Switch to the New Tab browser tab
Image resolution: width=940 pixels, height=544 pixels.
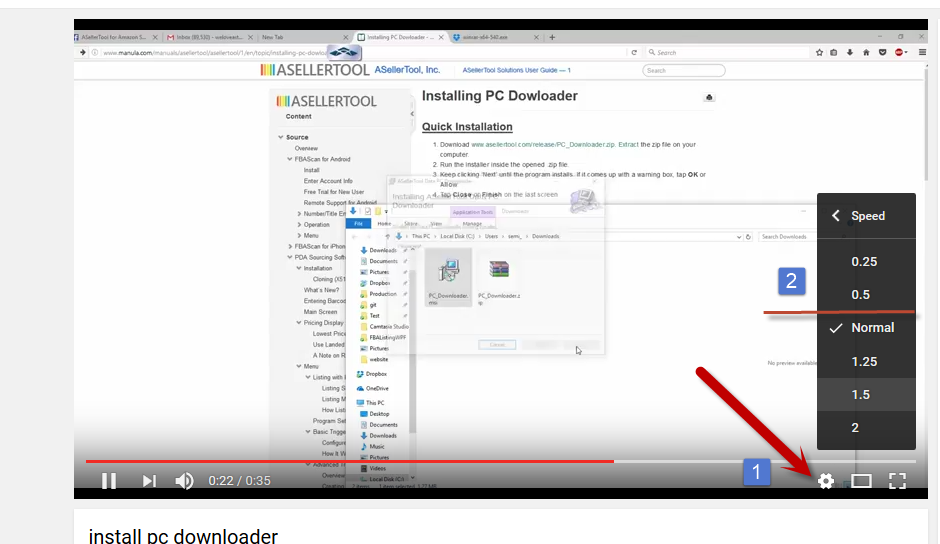[x=303, y=37]
